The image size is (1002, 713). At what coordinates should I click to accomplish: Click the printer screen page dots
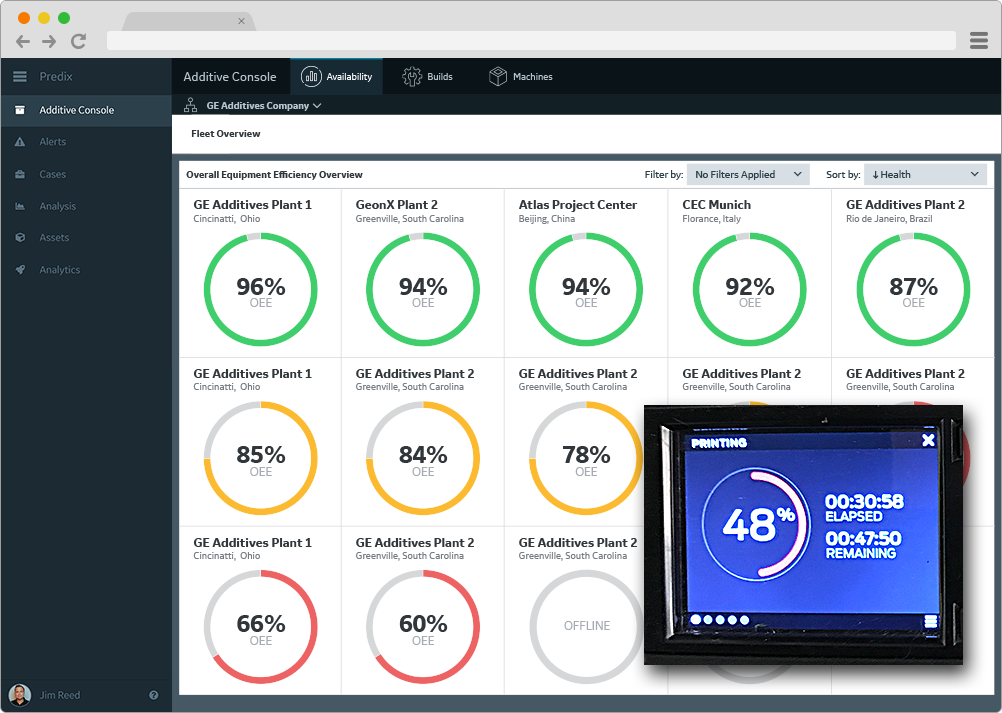(720, 620)
